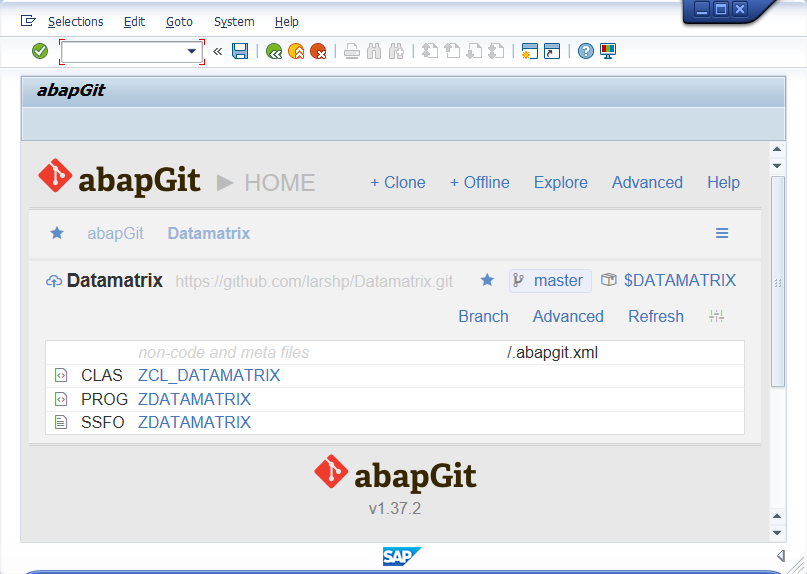
Task: Click the green checkmark Enter icon
Action: [x=40, y=51]
